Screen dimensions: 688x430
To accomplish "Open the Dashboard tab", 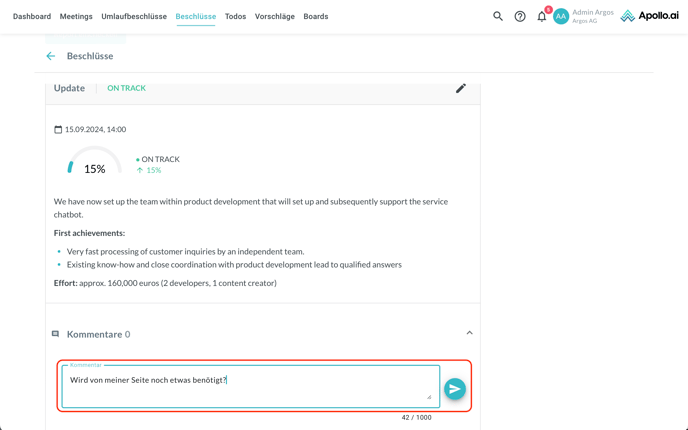I will (x=32, y=17).
